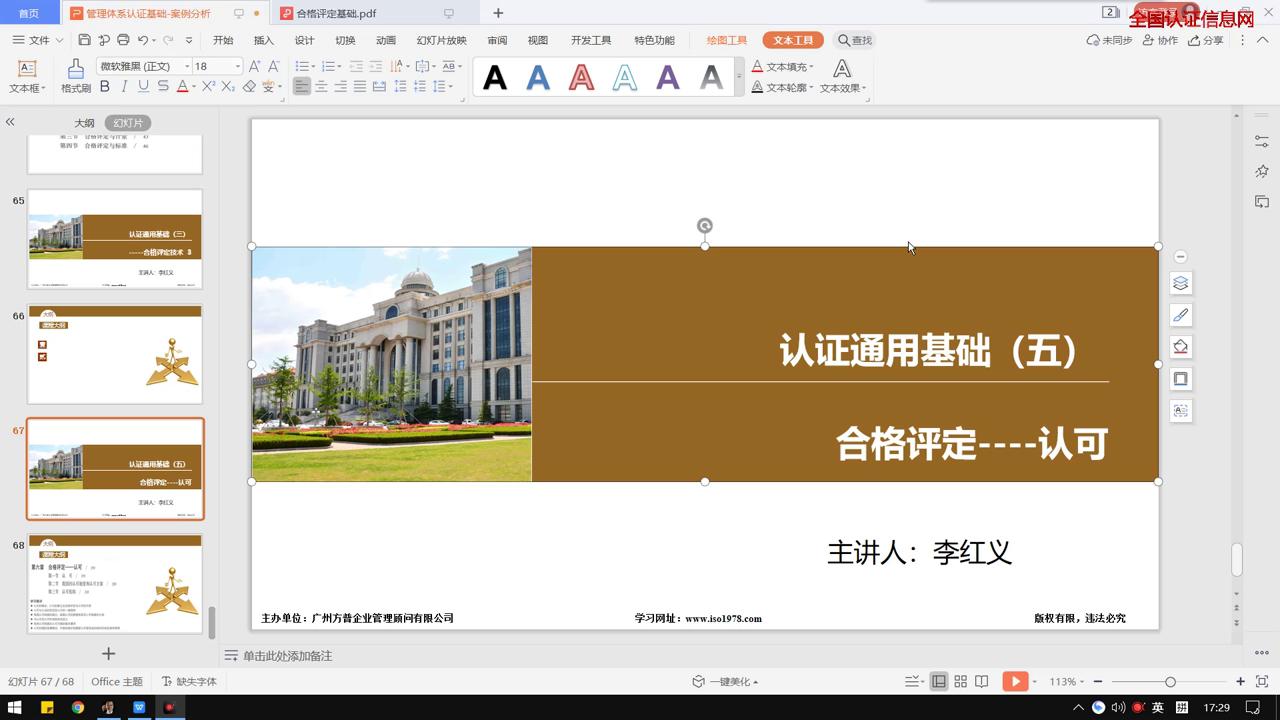Click the brush style icon beside the slide

coord(1181,315)
